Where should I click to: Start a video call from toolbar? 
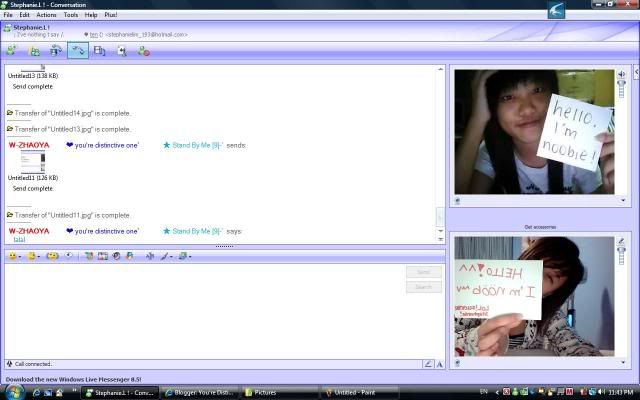56,51
